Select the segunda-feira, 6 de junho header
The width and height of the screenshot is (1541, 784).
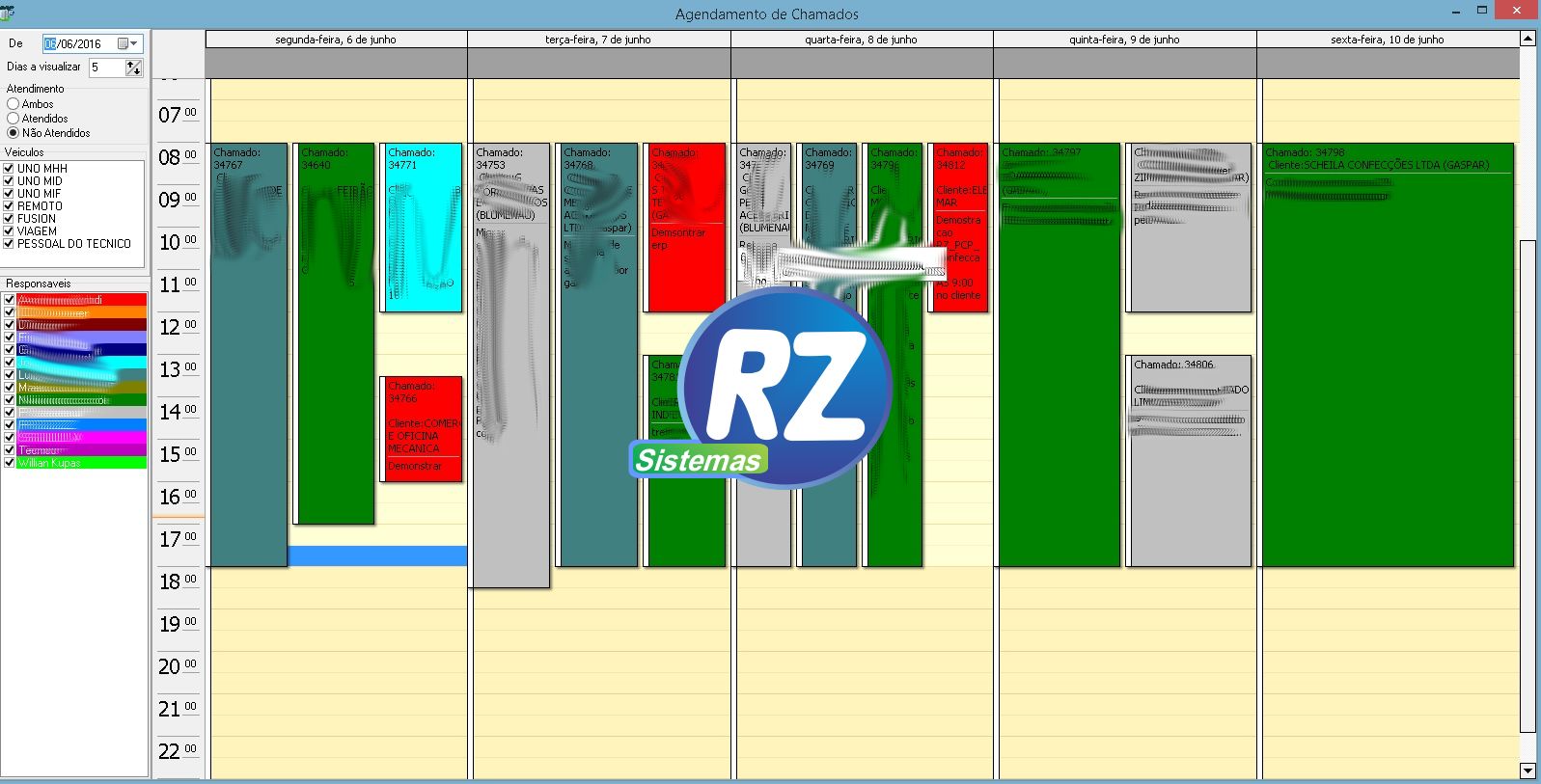pyautogui.click(x=336, y=40)
